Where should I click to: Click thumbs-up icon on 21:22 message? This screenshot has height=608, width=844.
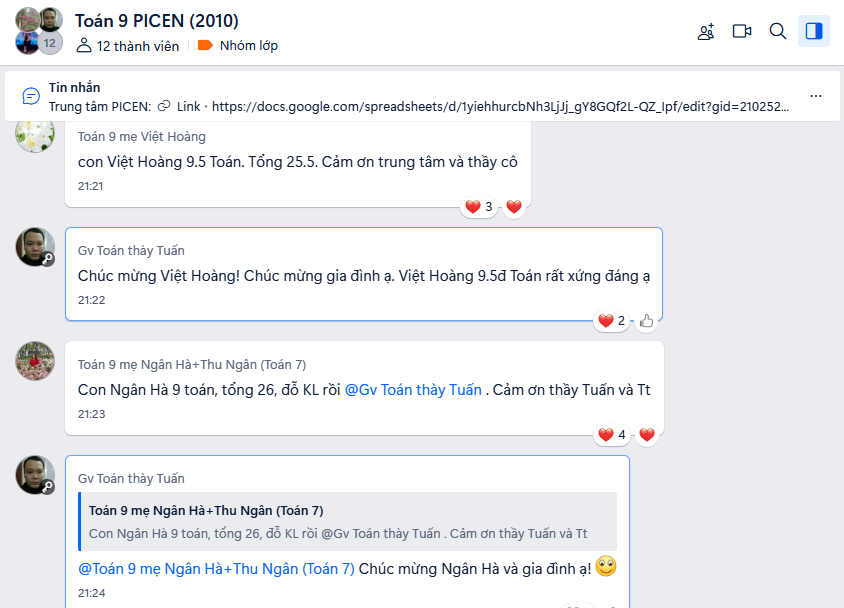click(646, 321)
